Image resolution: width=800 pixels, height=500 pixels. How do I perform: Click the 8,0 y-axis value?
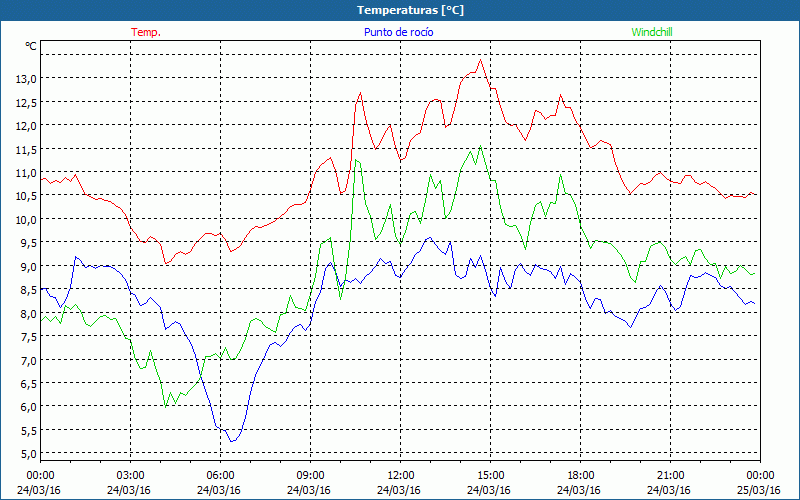pyautogui.click(x=30, y=313)
